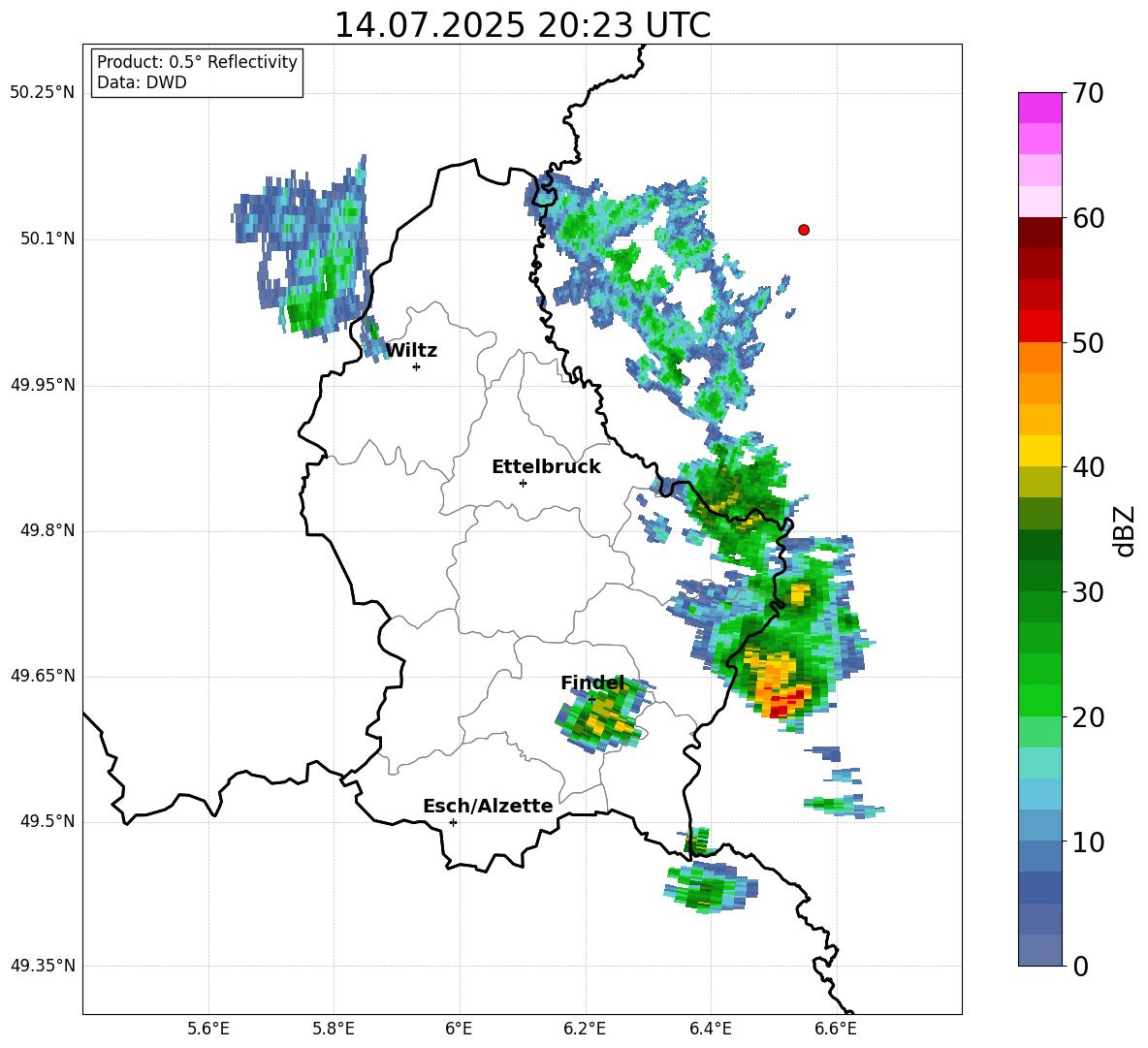This screenshot has width=1148, height=1048.
Task: Click the "Data: DWD" text
Action: [142, 82]
